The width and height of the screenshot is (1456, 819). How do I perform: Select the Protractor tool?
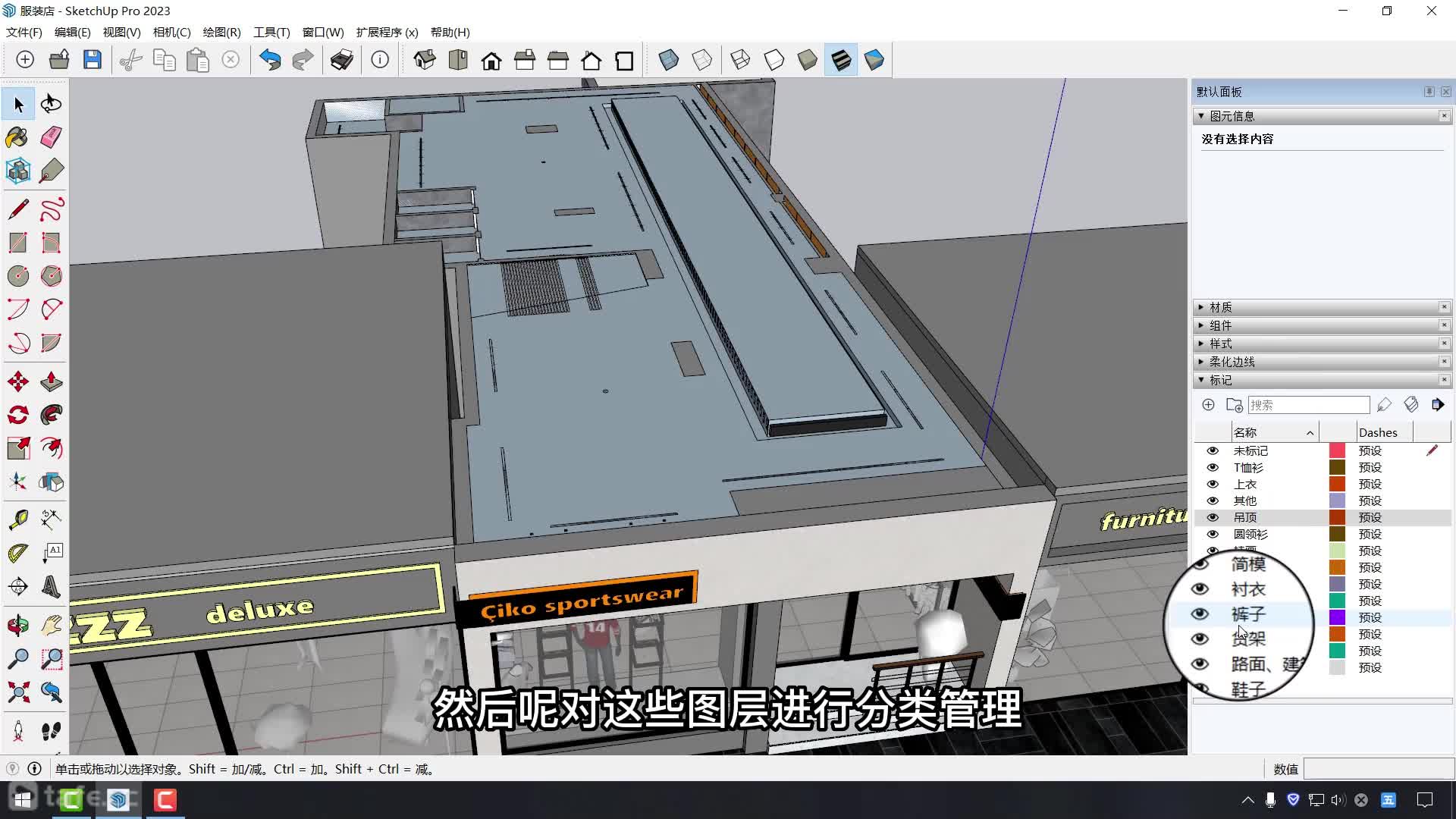pyautogui.click(x=18, y=553)
